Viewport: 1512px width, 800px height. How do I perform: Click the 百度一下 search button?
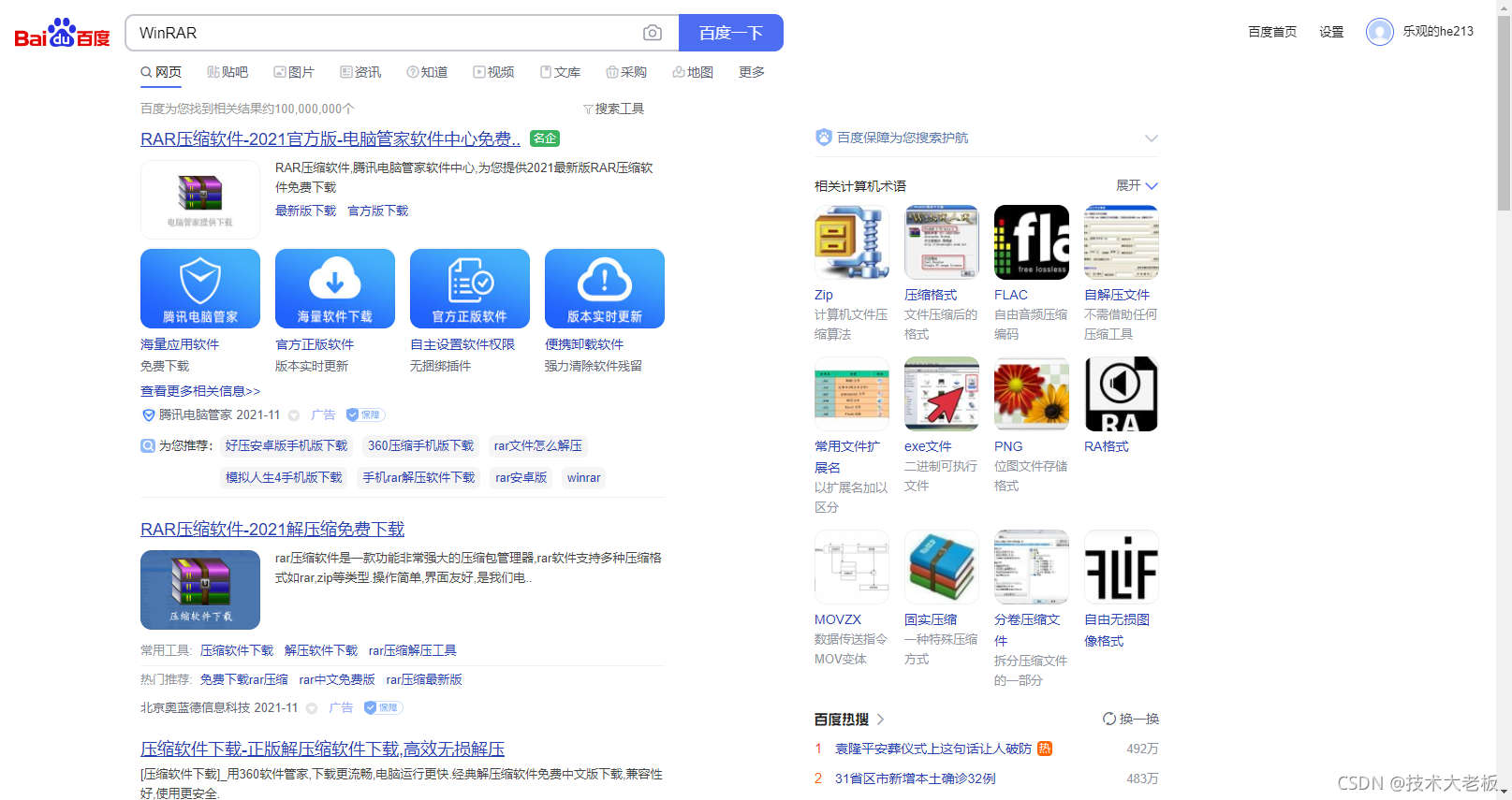click(x=731, y=33)
